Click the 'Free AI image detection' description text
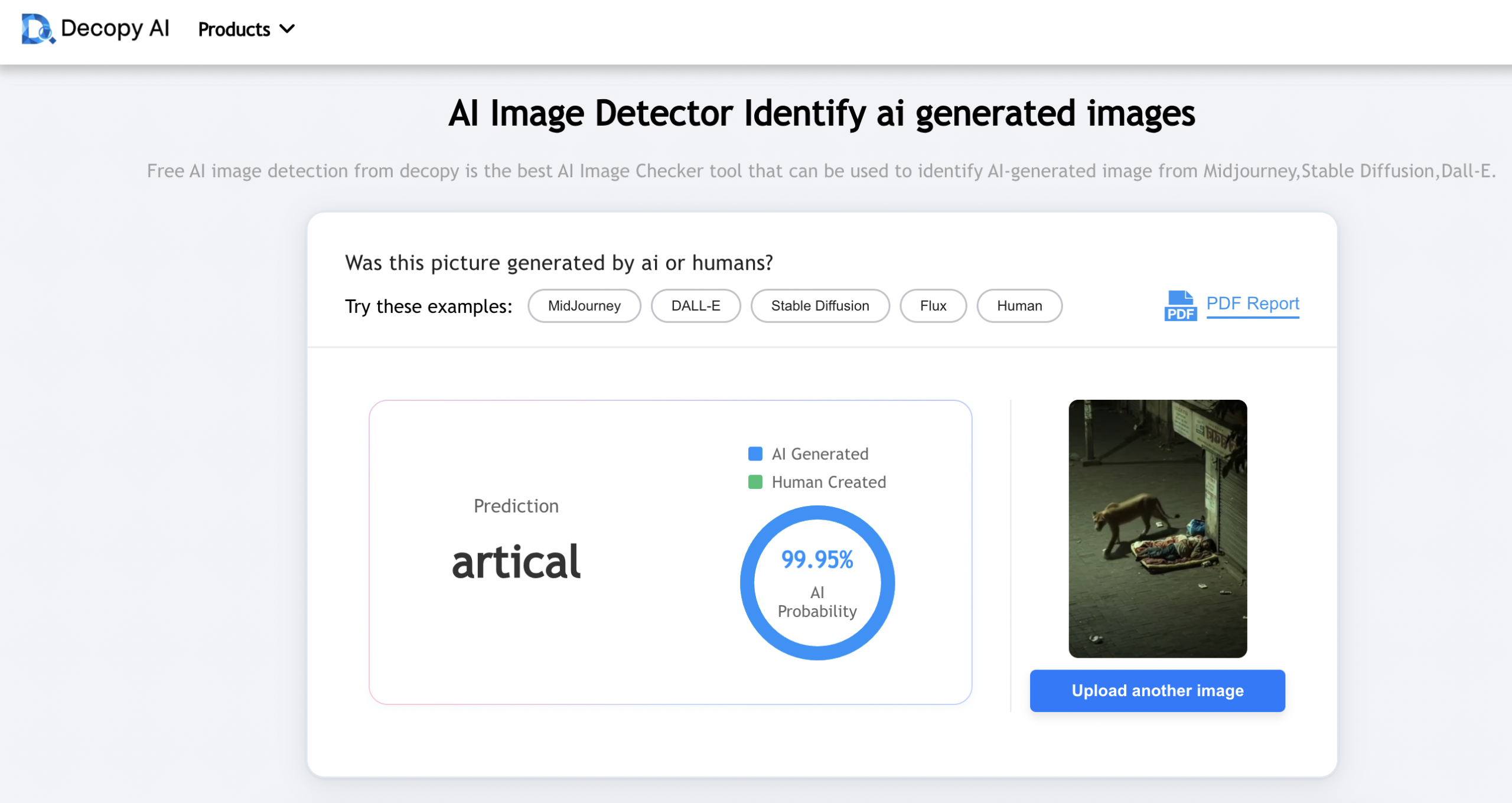Screen dimensions: 1512x803 (822, 171)
